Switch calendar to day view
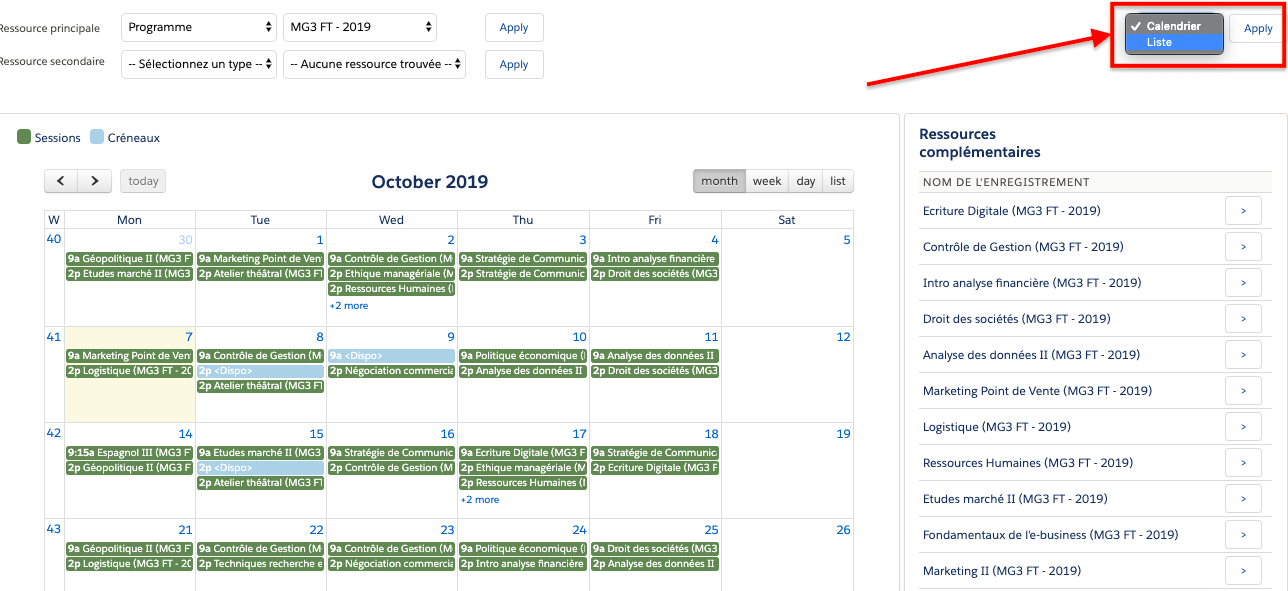This screenshot has height=591, width=1288. tap(806, 181)
